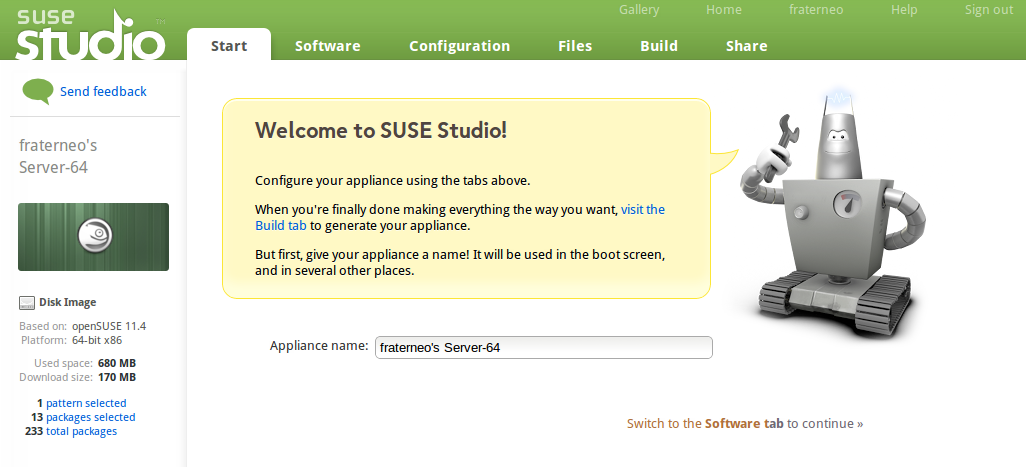Open the fraterneo account link
Screen dimensions: 1026x467
coord(816,10)
